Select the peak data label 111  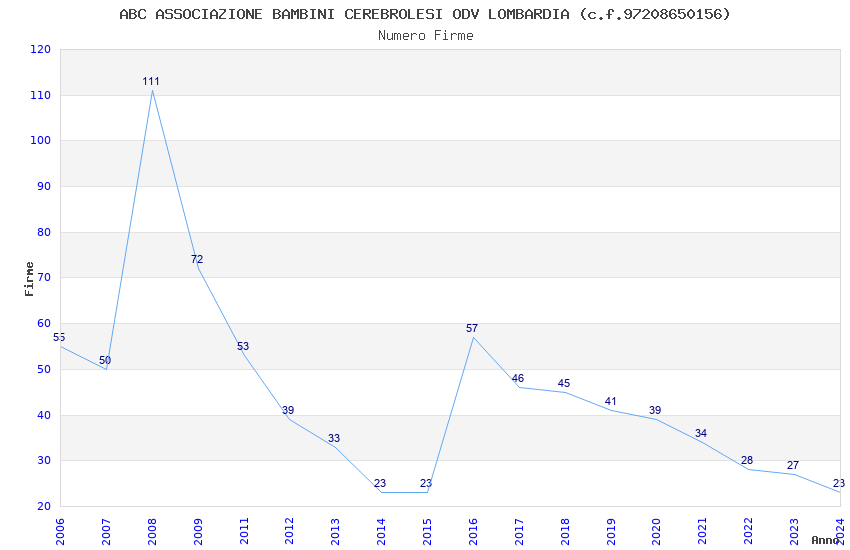(151, 81)
